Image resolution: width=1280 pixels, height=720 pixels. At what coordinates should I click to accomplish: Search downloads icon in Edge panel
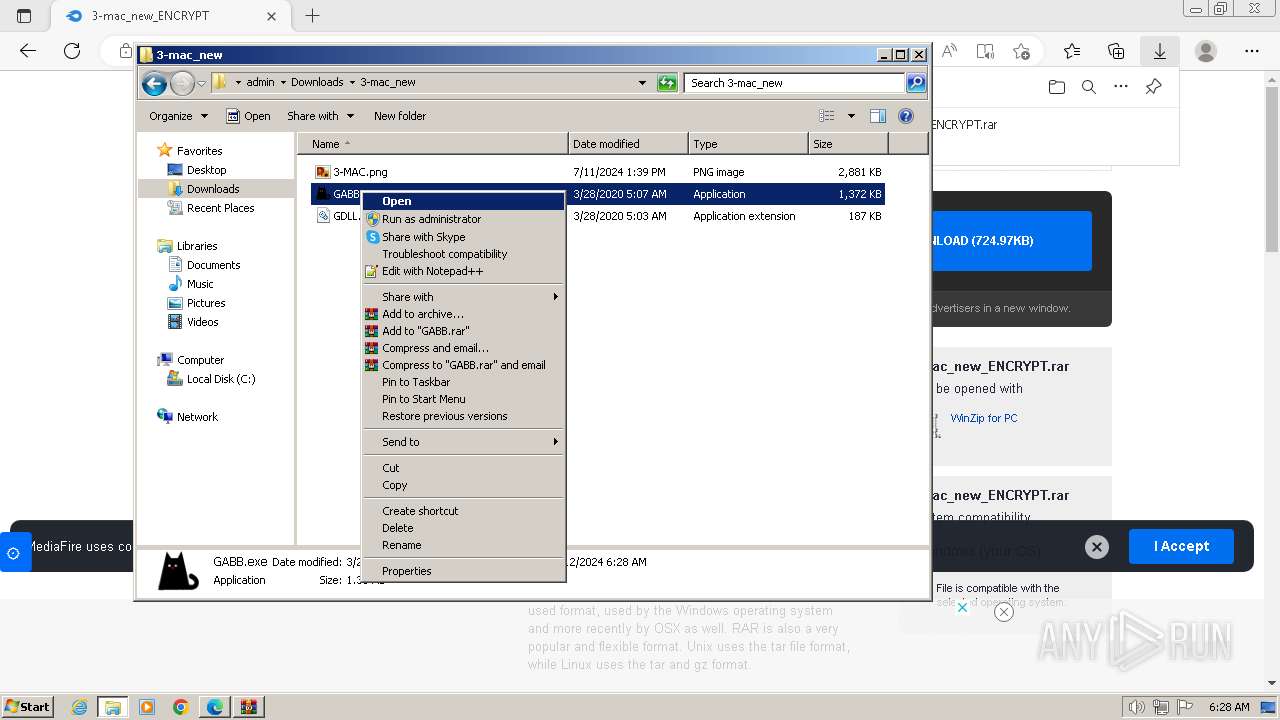tap(1089, 87)
